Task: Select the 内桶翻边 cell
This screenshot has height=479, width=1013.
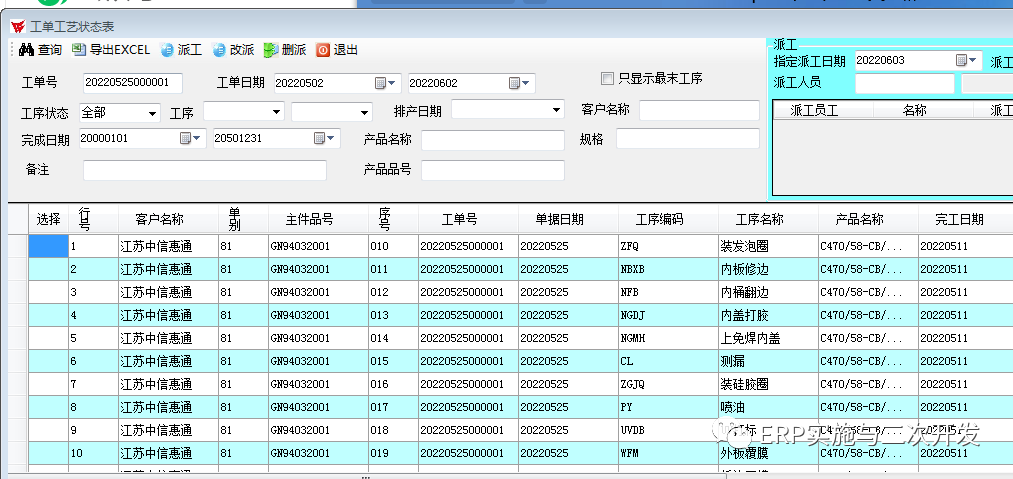Action: 768,292
